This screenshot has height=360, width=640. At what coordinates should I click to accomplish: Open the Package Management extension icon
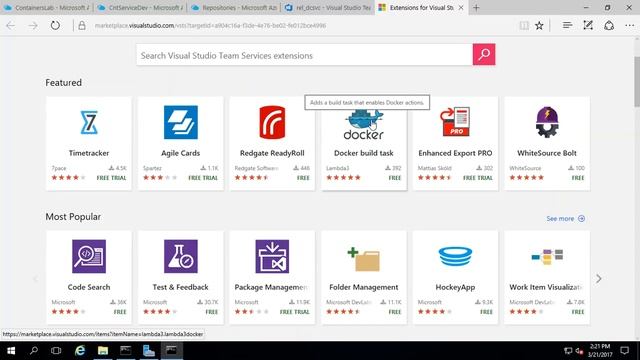[272, 256]
